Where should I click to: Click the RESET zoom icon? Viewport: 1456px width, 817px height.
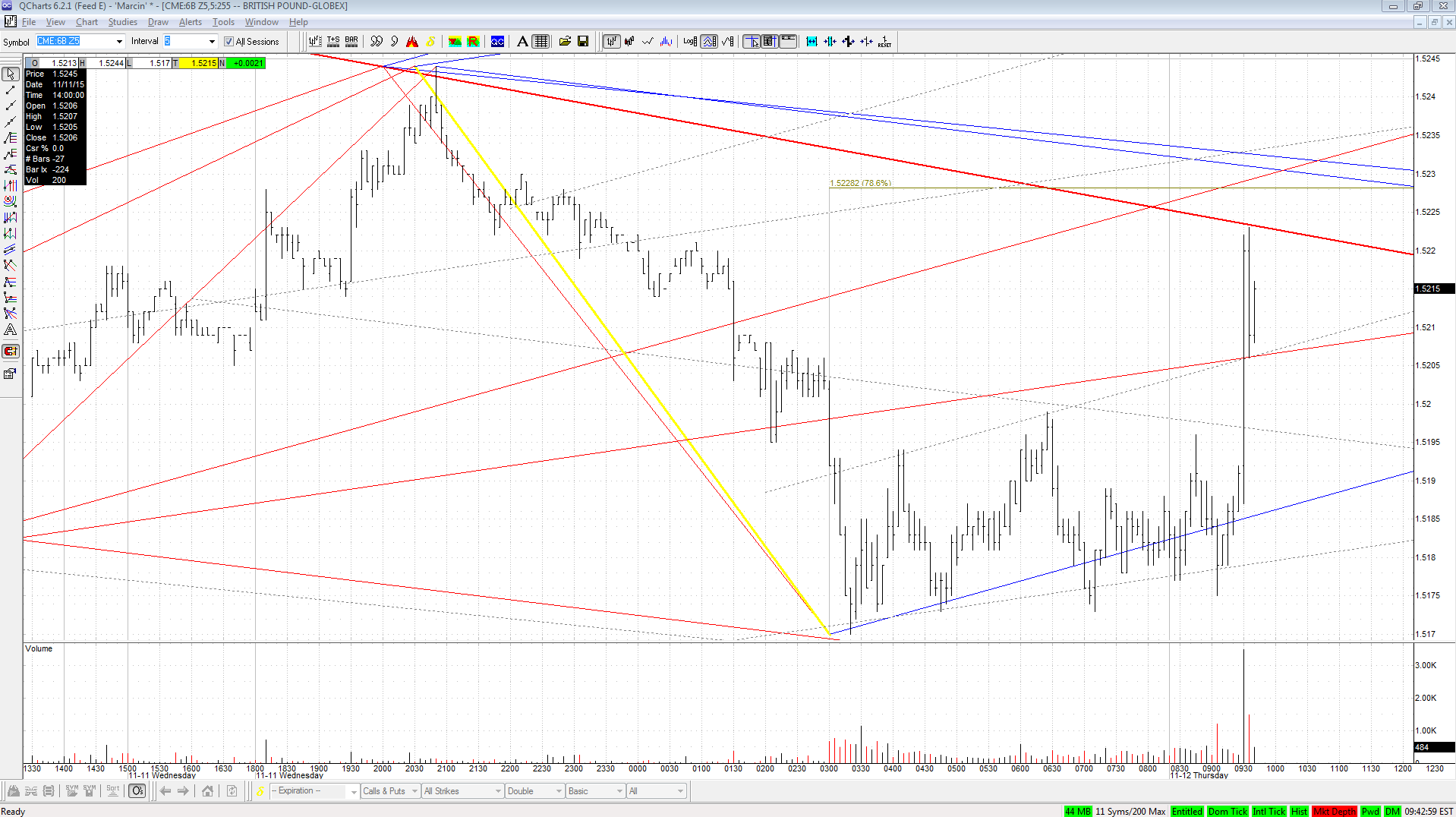884,41
